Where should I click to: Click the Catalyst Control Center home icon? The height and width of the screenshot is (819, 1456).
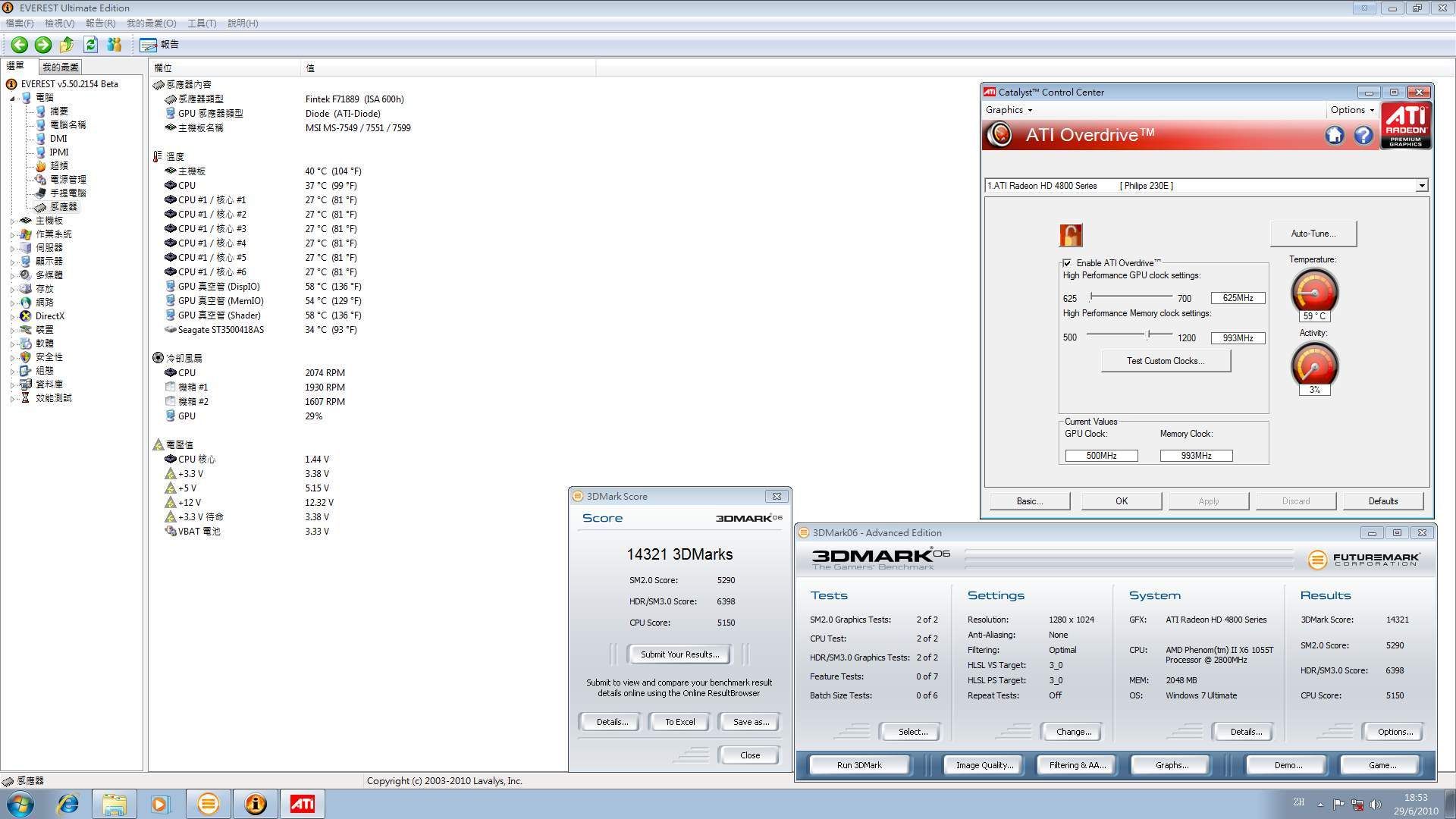(1335, 135)
